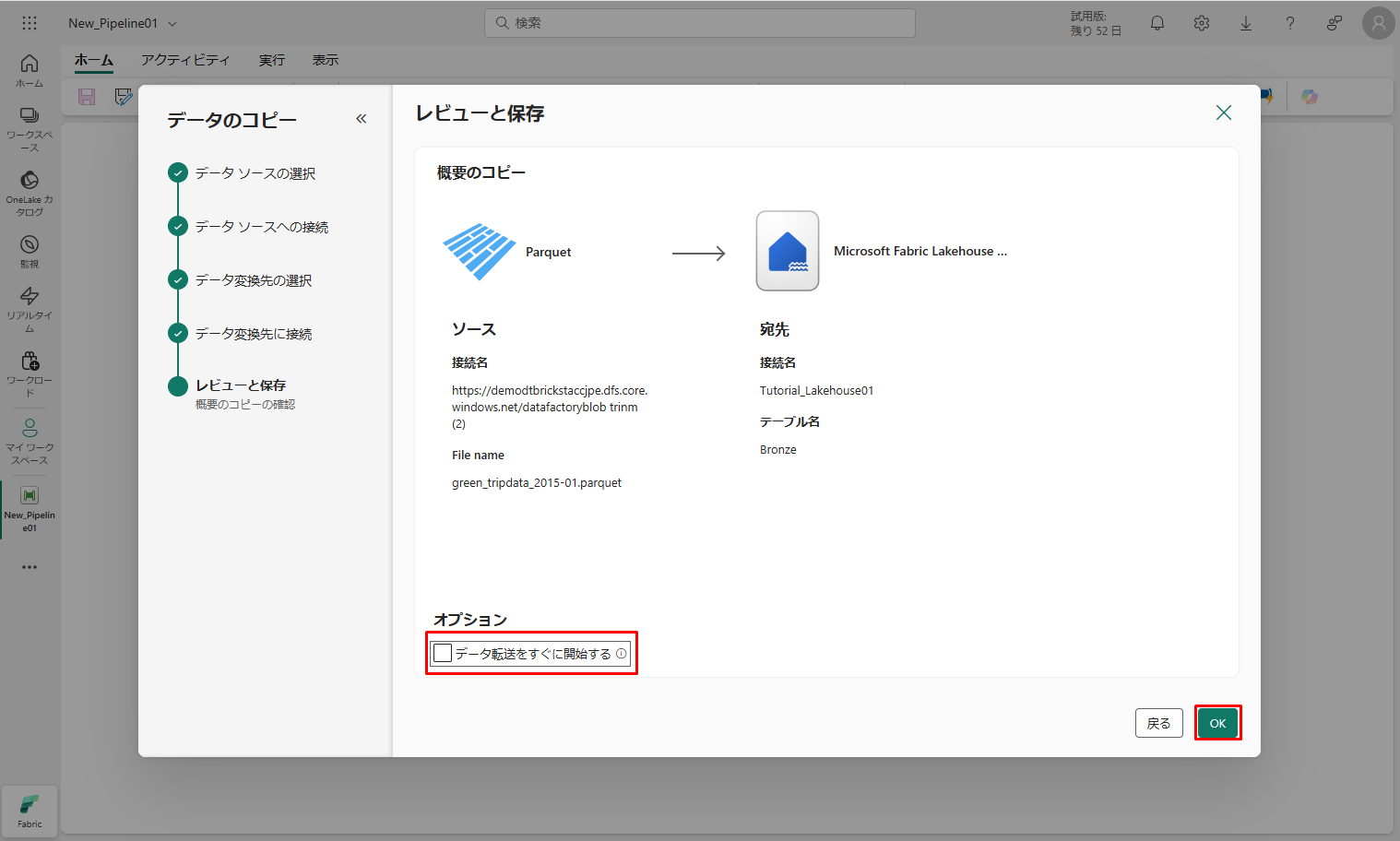Open My Workspace (マイ ワークスペース) in sidebar

(x=30, y=441)
